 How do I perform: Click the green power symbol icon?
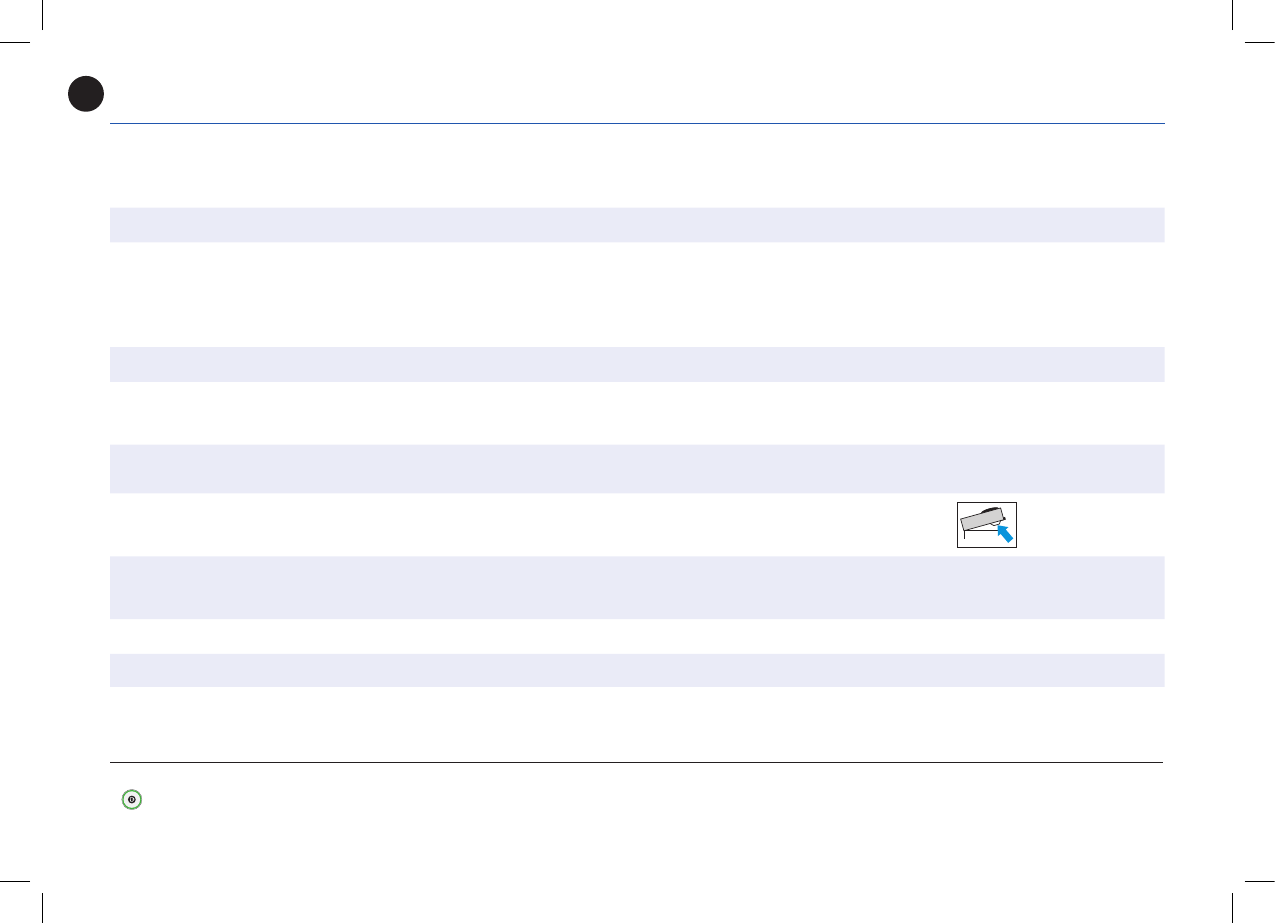click(x=131, y=799)
